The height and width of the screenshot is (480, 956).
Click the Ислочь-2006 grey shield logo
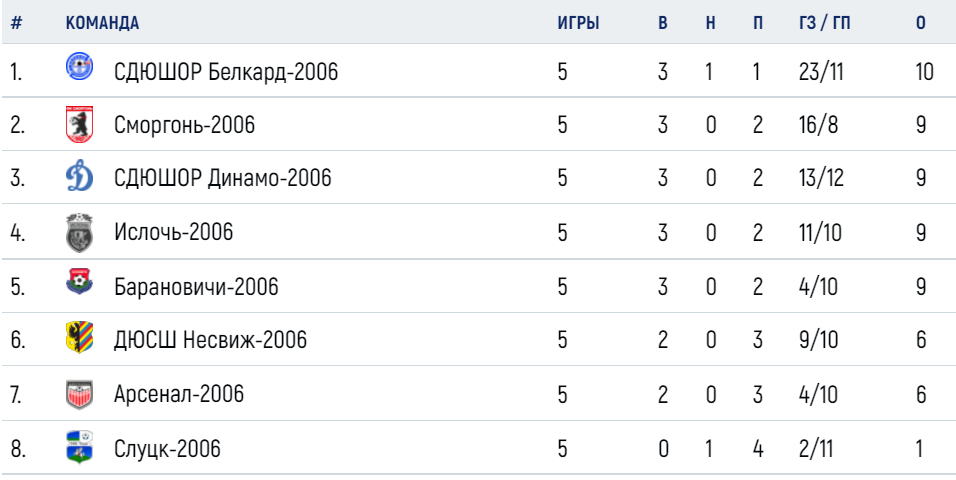(79, 232)
